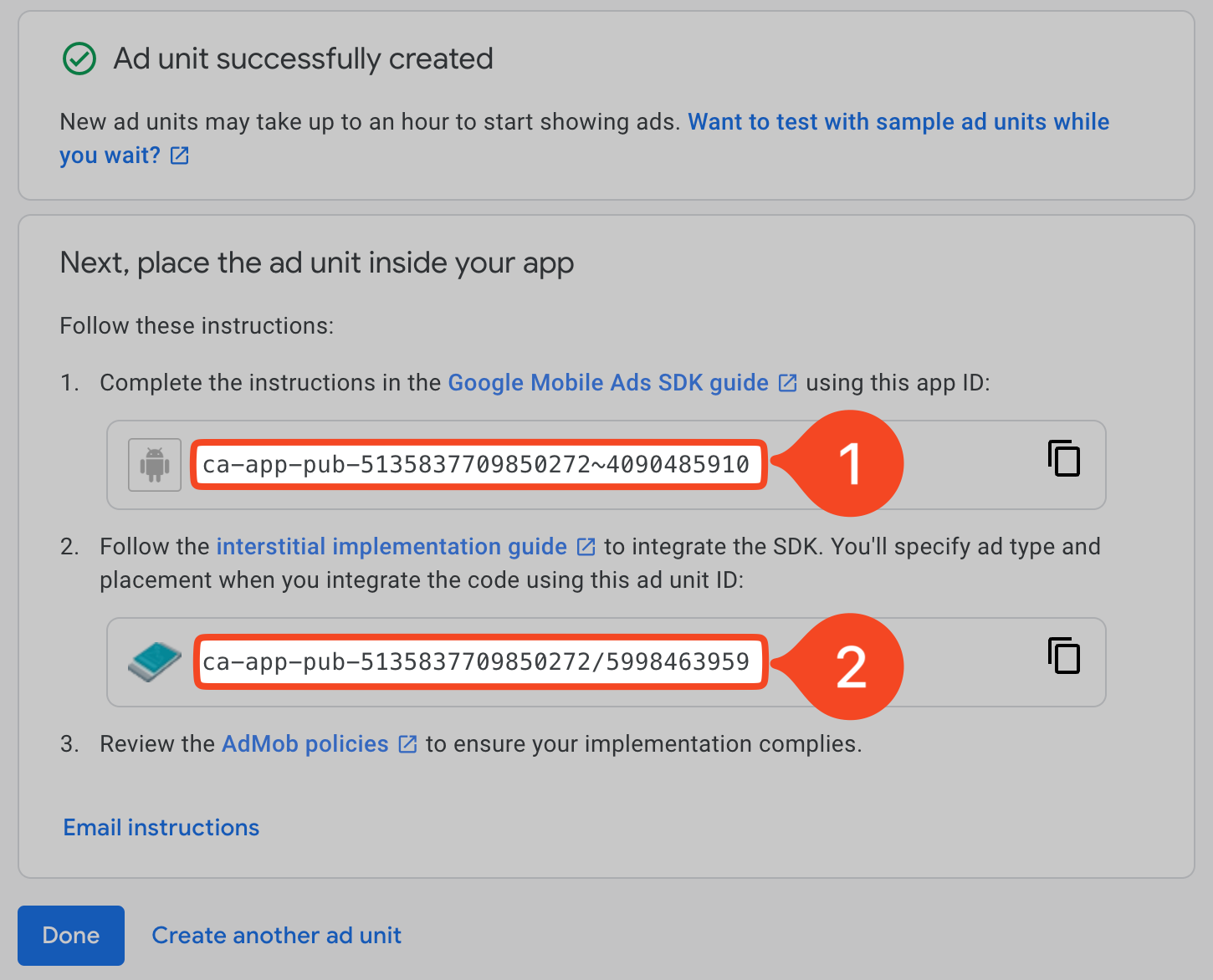Open the AdMob policies link
The image size is (1213, 980).
tap(305, 744)
